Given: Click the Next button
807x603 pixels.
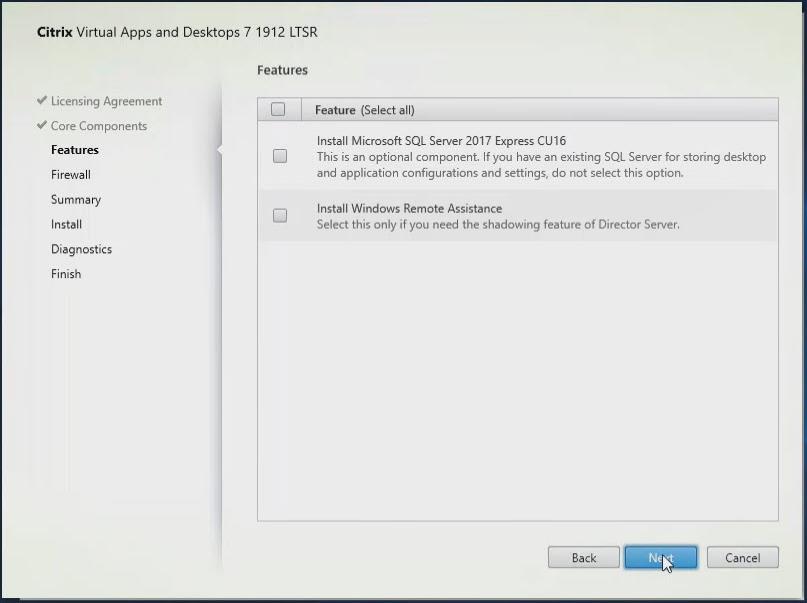Looking at the screenshot, I should [661, 558].
